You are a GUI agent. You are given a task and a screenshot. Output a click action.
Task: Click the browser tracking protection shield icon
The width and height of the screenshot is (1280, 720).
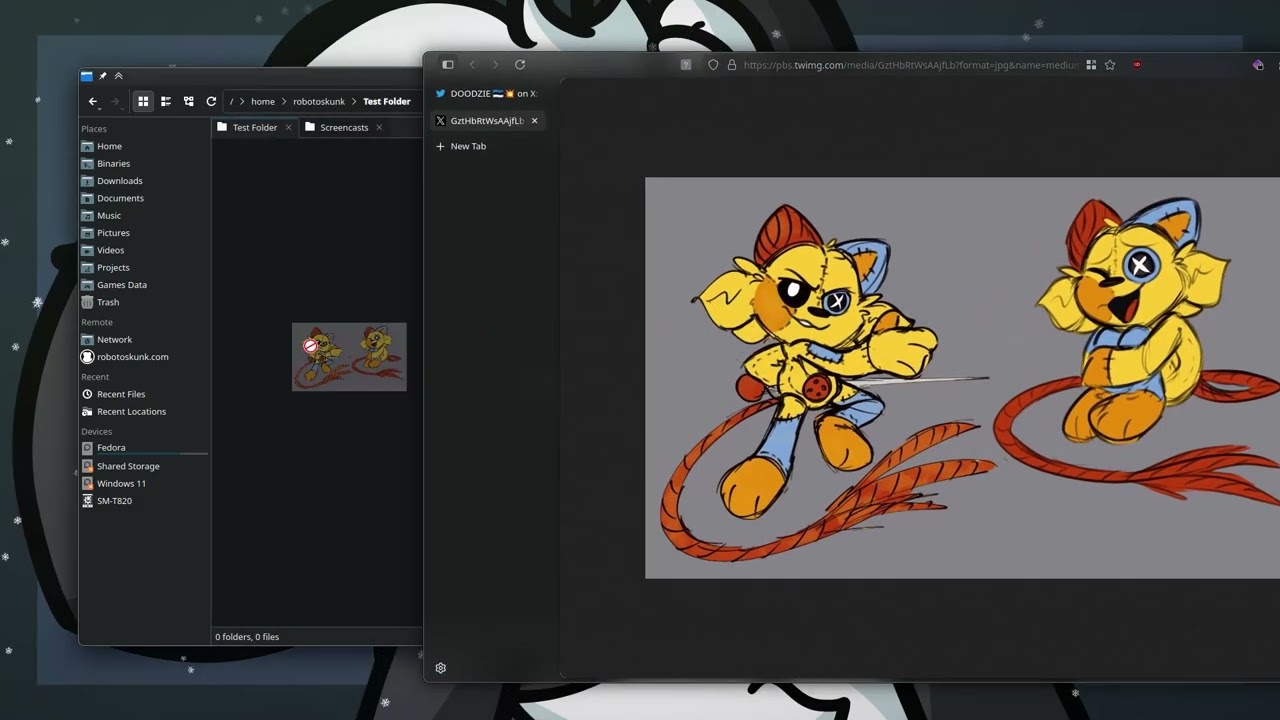[713, 65]
